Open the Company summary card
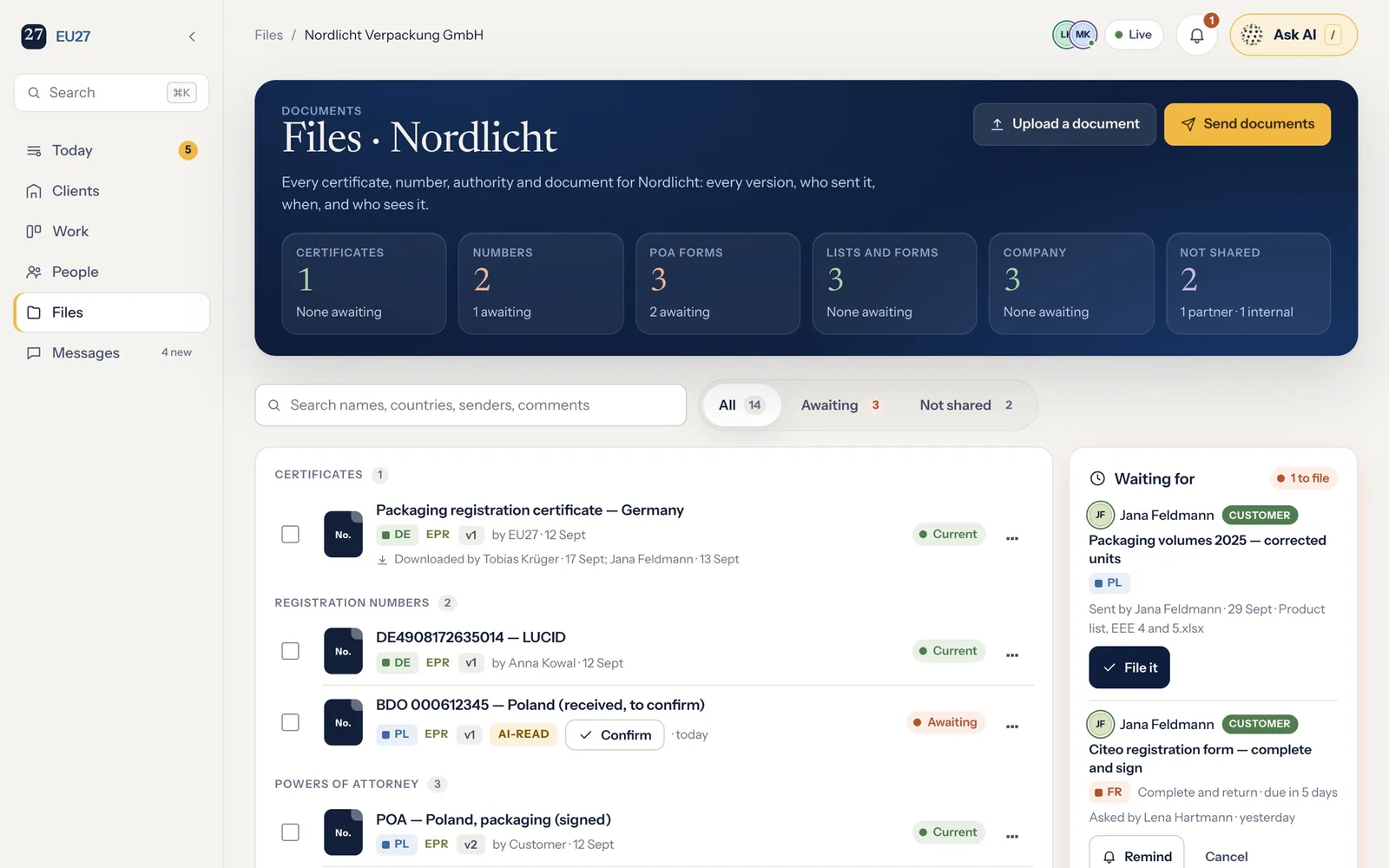The height and width of the screenshot is (868, 1389). [x=1071, y=283]
